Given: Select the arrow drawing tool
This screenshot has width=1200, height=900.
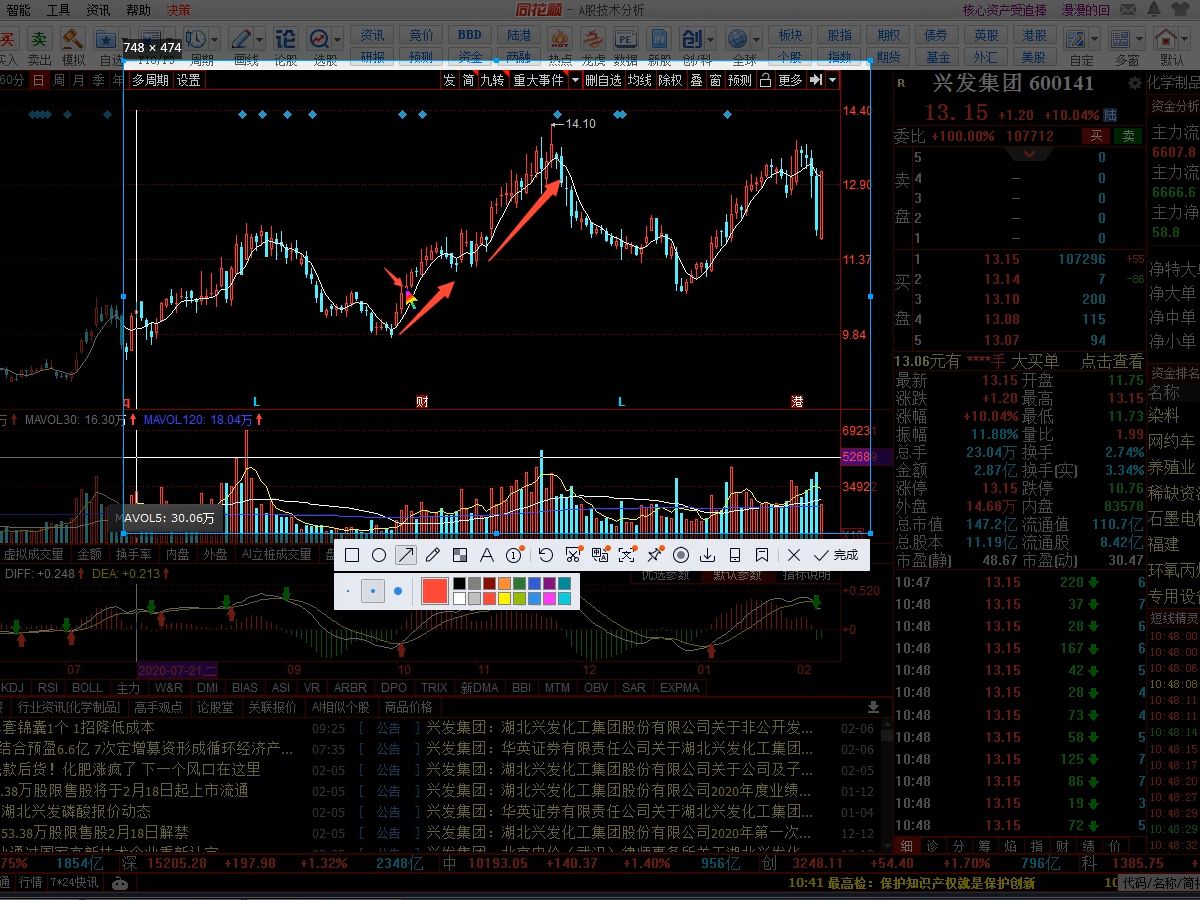Looking at the screenshot, I should coord(406,555).
